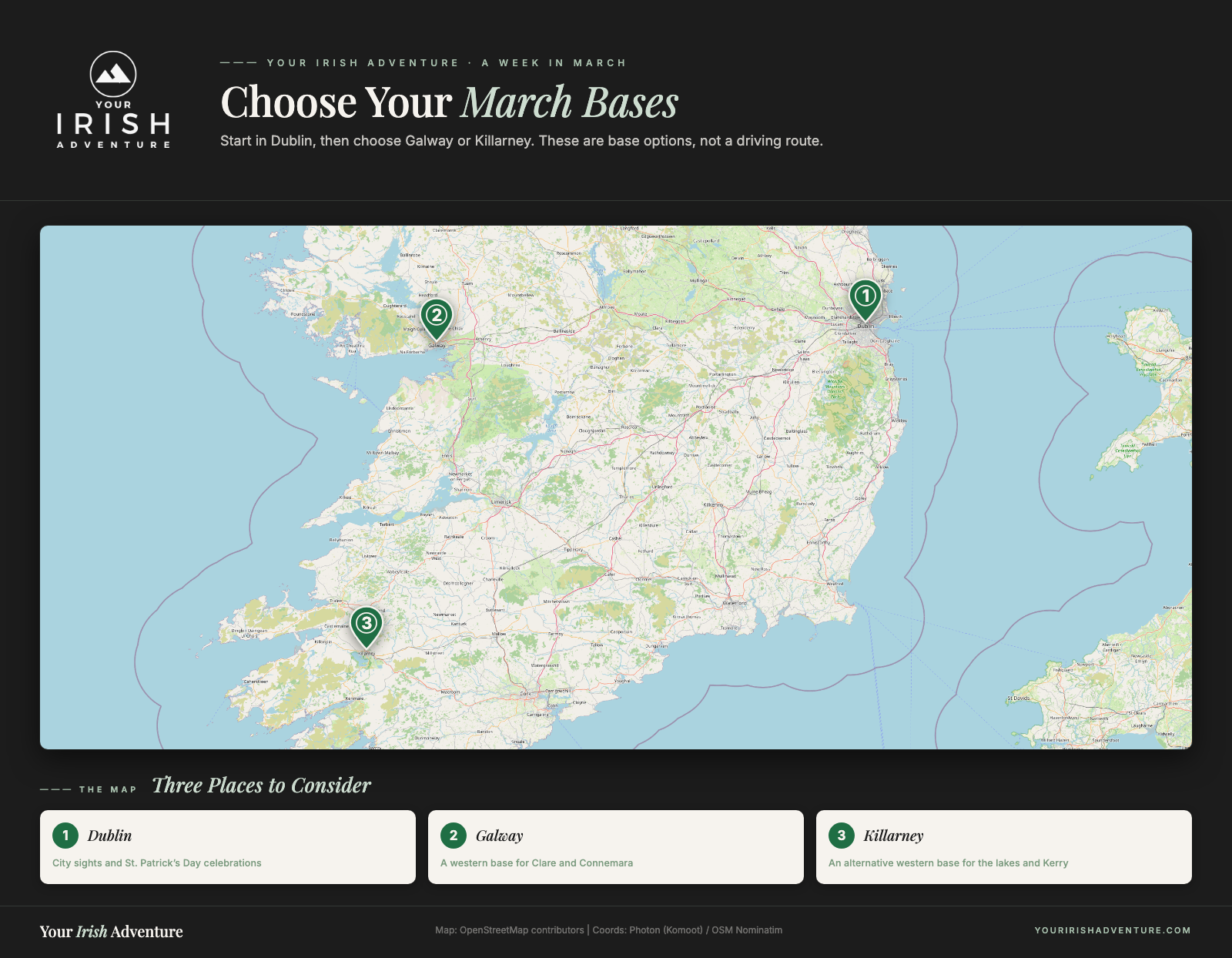
Task: Select the green number 2 badge on Galway card
Action: [x=454, y=836]
